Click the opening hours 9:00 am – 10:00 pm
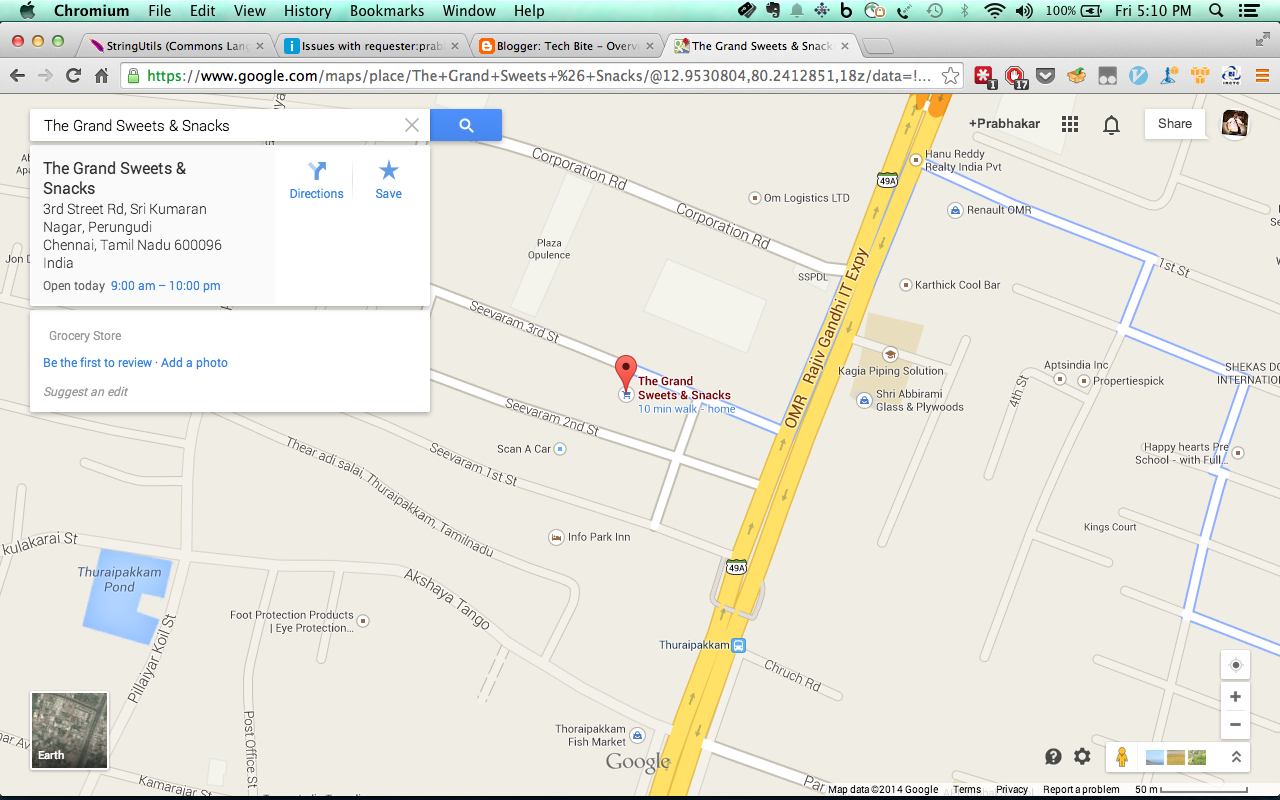Viewport: 1280px width, 800px height. point(166,286)
